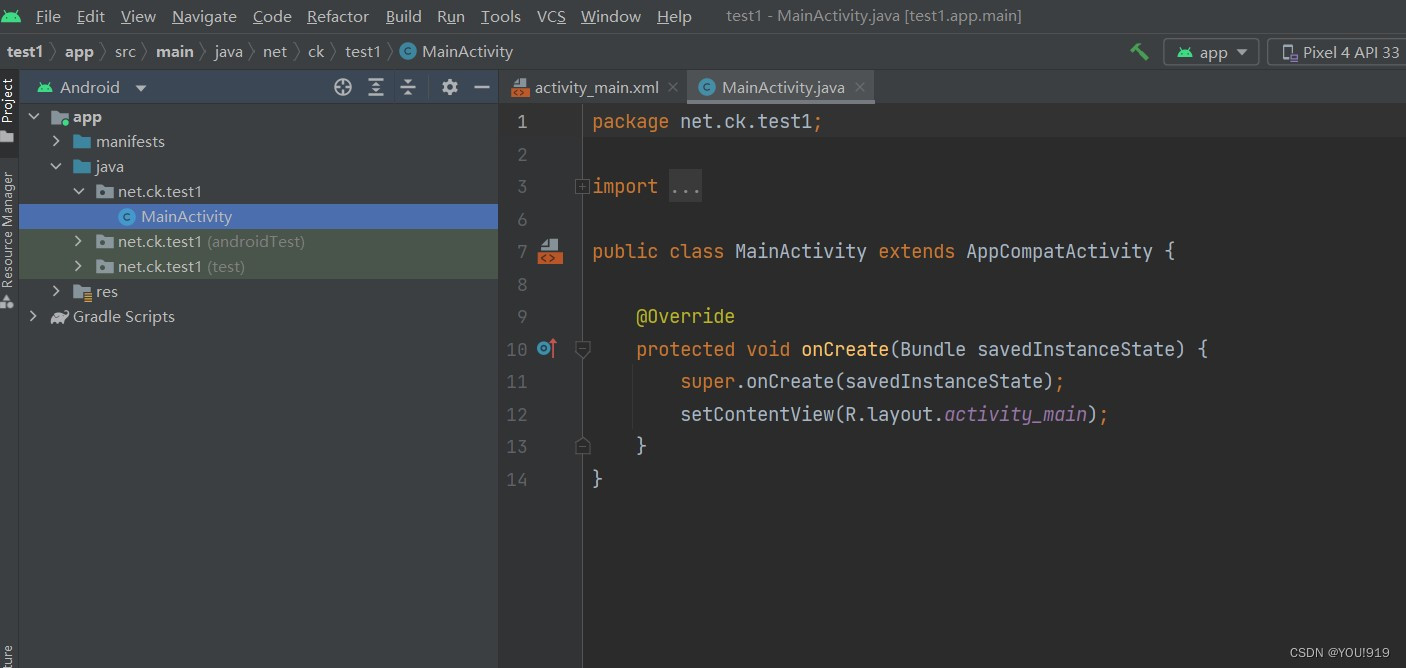Open the Help menu
1406x668 pixels.
click(x=674, y=17)
